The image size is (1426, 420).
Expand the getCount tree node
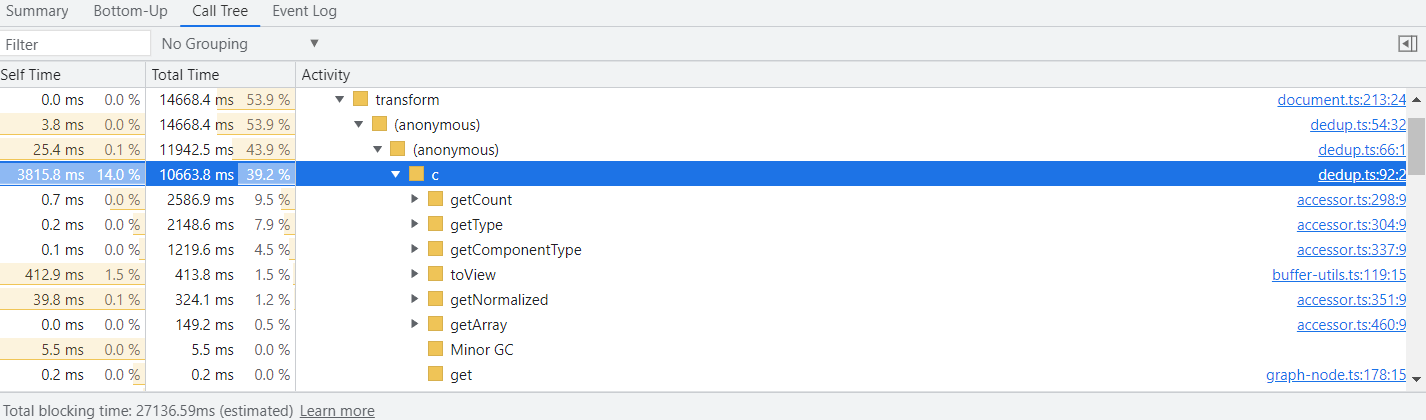[415, 200]
